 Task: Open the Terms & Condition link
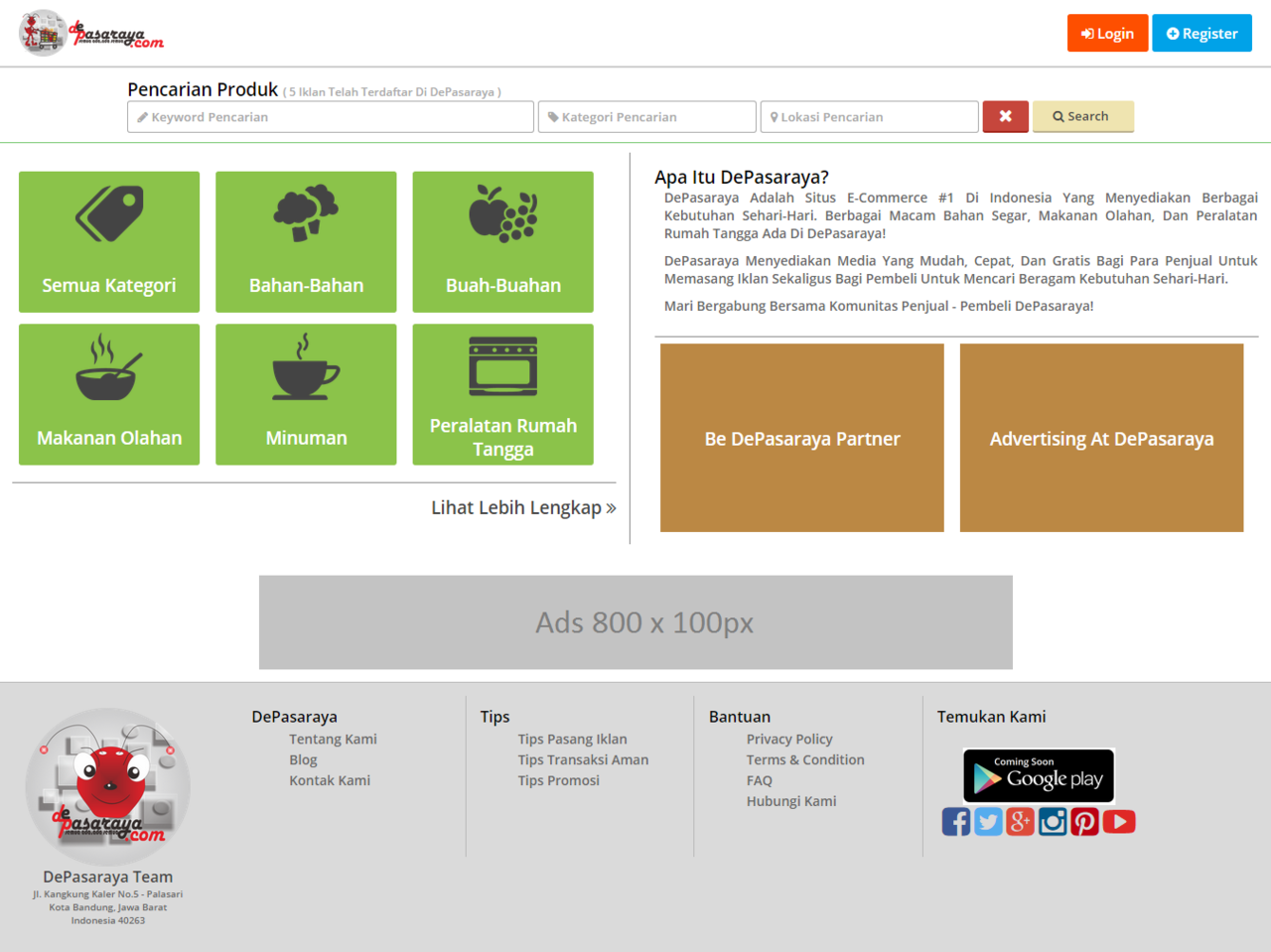tap(805, 759)
